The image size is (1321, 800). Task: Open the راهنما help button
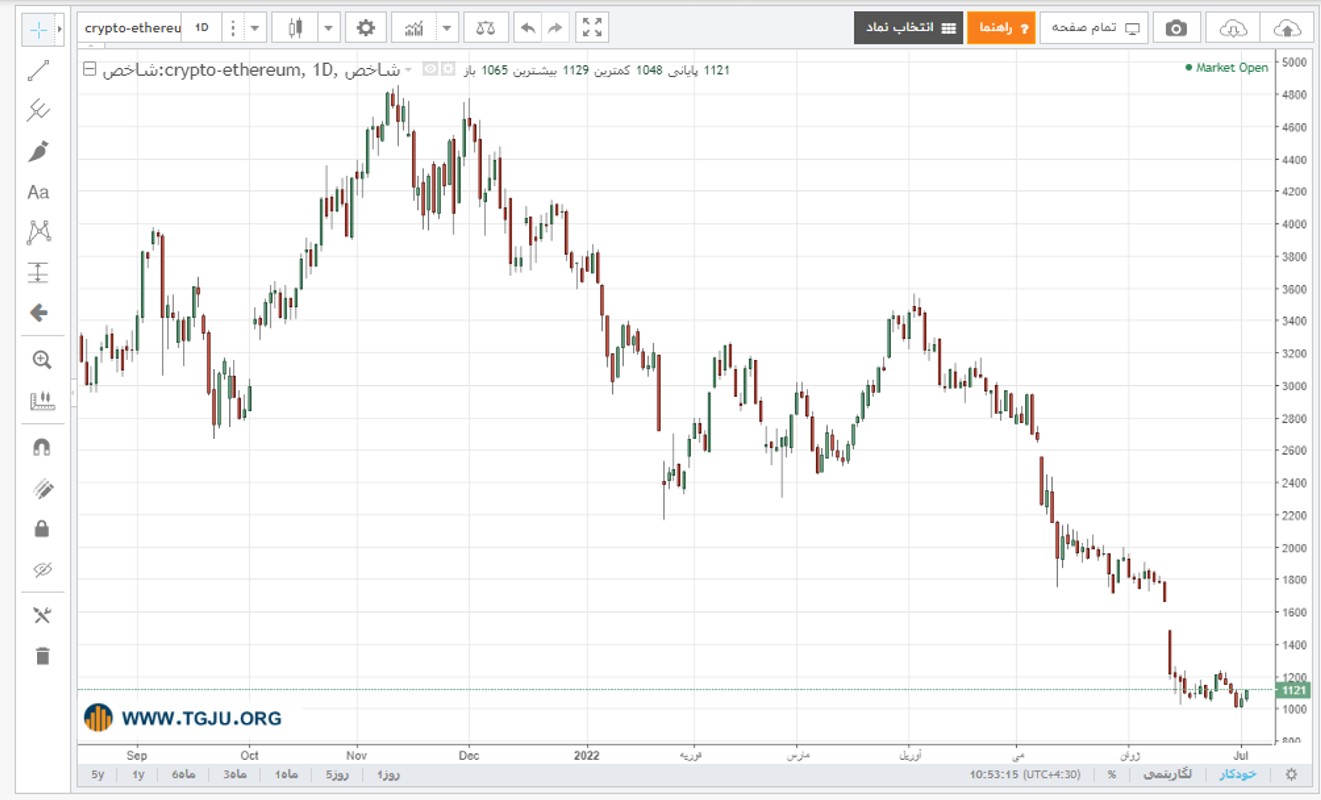1001,28
